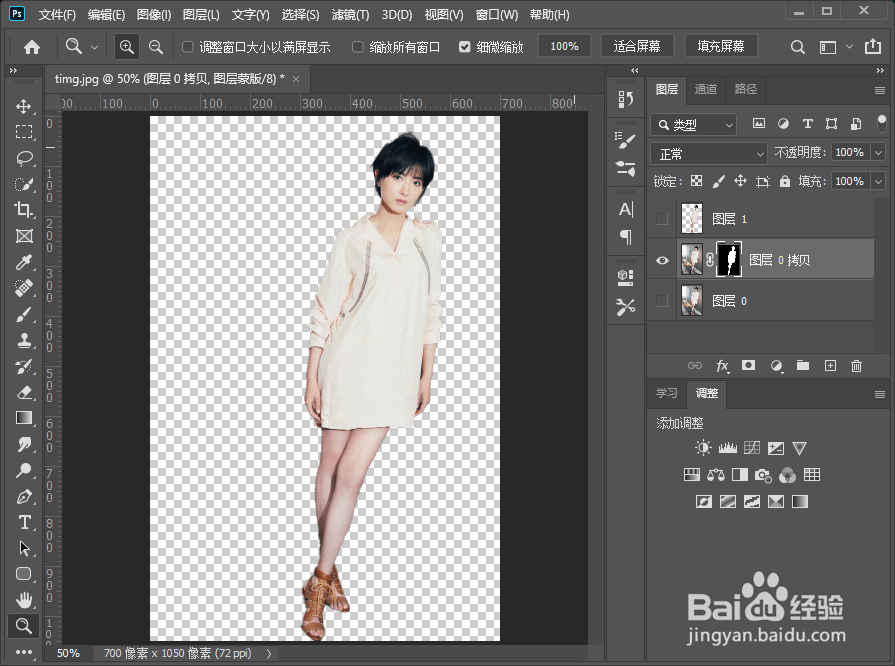Select the Eraser tool
895x666 pixels.
click(x=23, y=393)
